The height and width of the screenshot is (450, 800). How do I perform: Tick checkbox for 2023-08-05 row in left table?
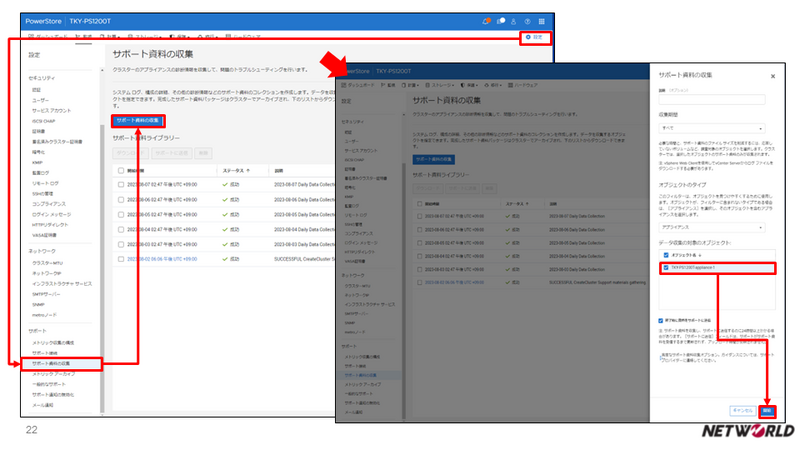[121, 215]
